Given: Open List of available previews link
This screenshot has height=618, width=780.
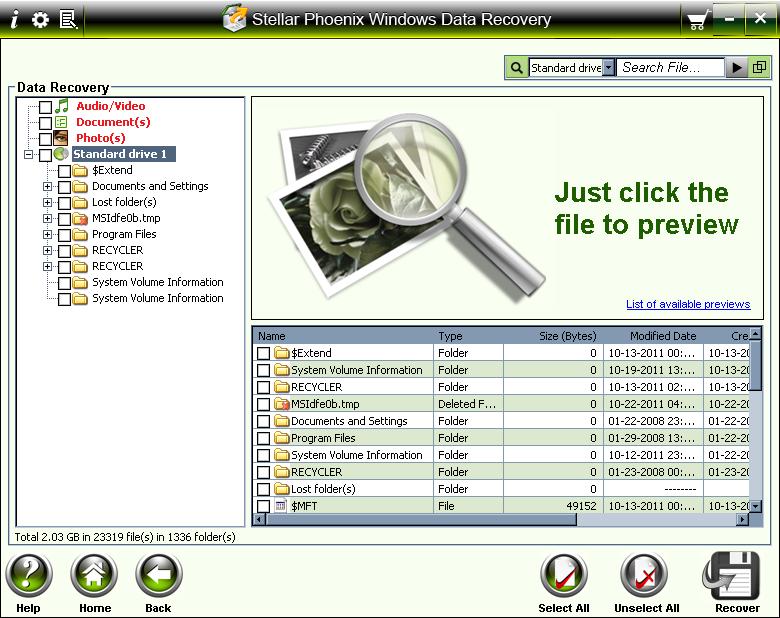Looking at the screenshot, I should pyautogui.click(x=688, y=304).
